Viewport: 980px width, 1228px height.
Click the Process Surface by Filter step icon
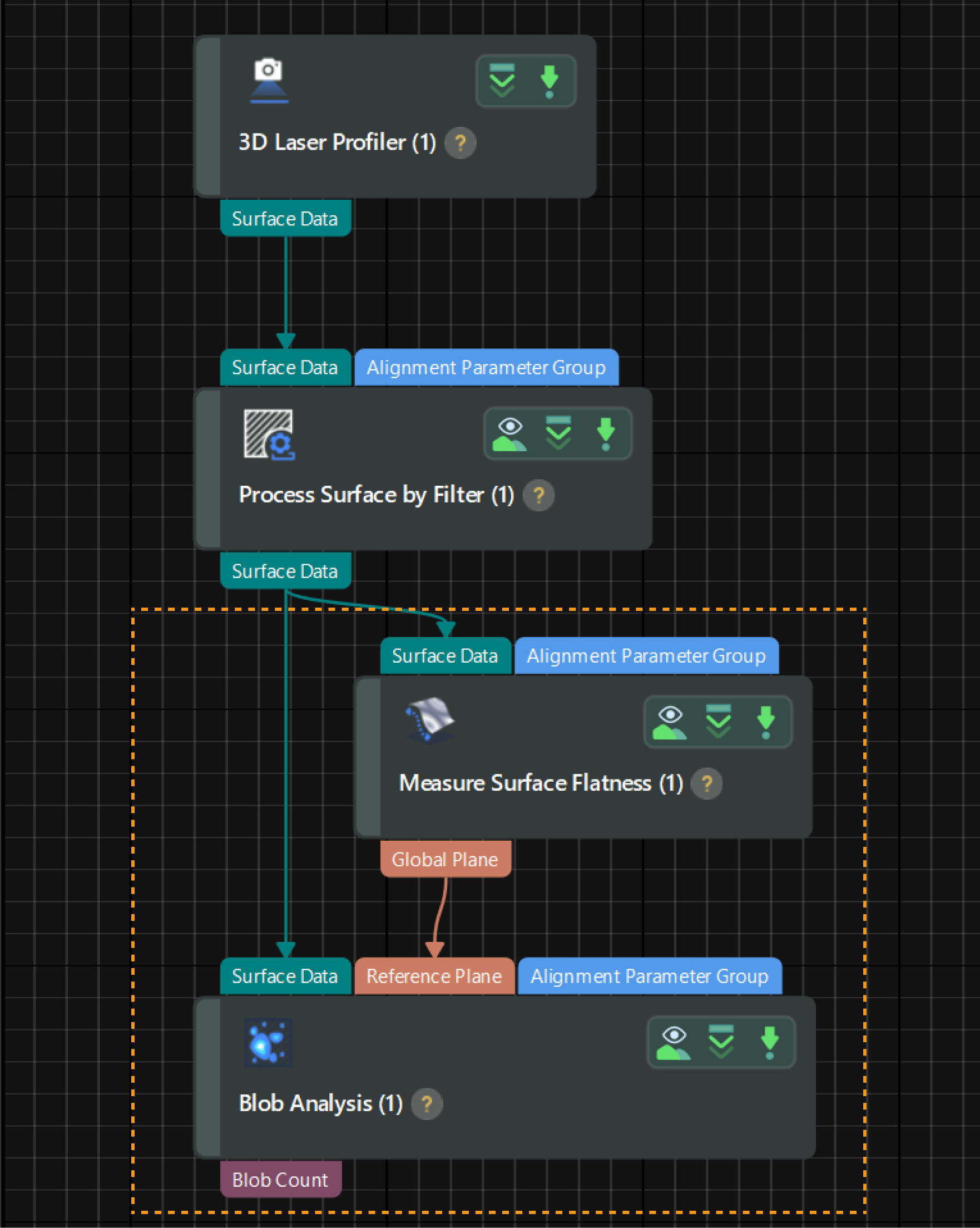(x=269, y=434)
